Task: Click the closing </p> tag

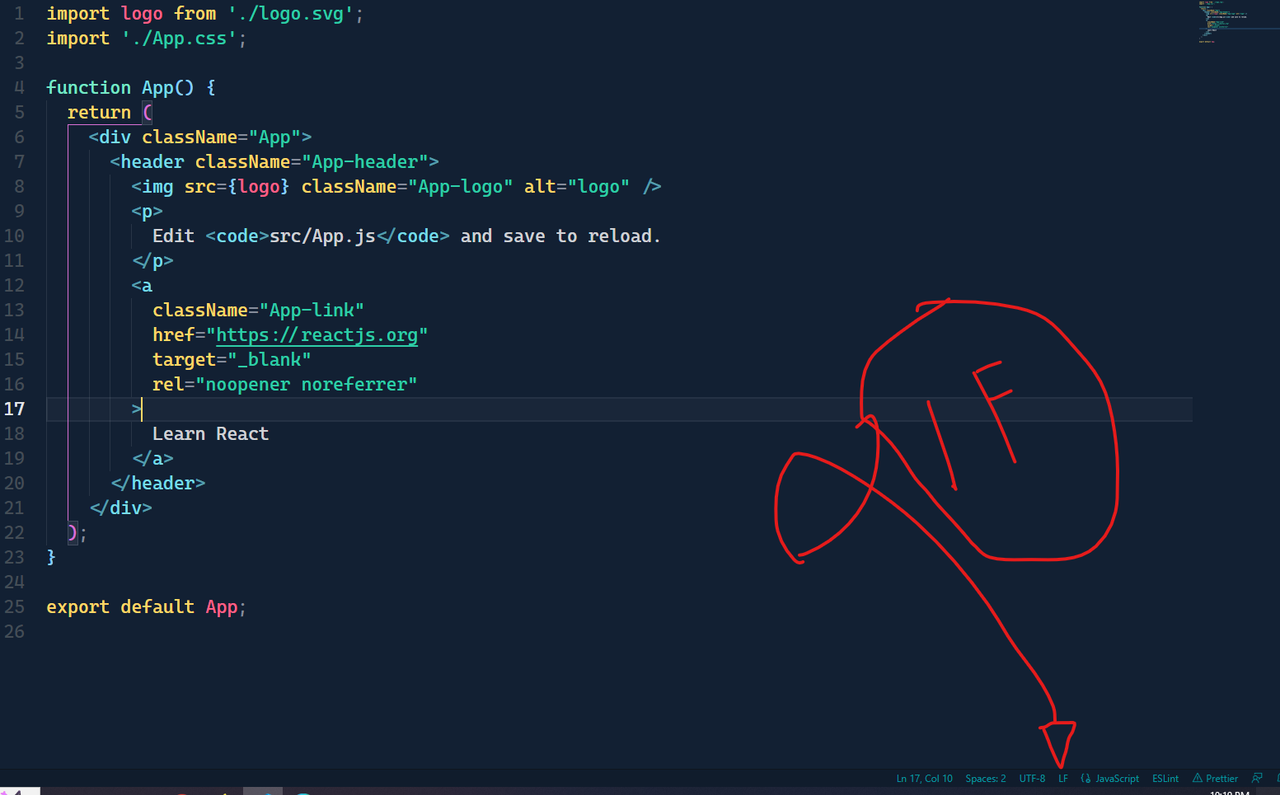Action: (x=152, y=261)
